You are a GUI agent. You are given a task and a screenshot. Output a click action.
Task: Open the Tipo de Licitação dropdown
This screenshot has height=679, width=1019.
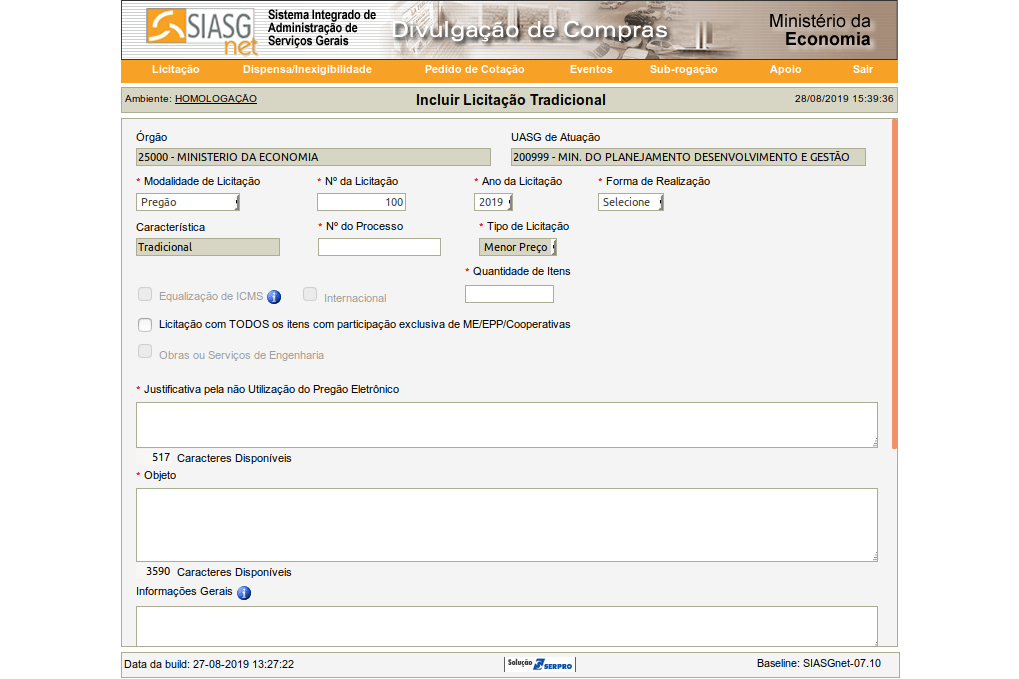click(518, 247)
